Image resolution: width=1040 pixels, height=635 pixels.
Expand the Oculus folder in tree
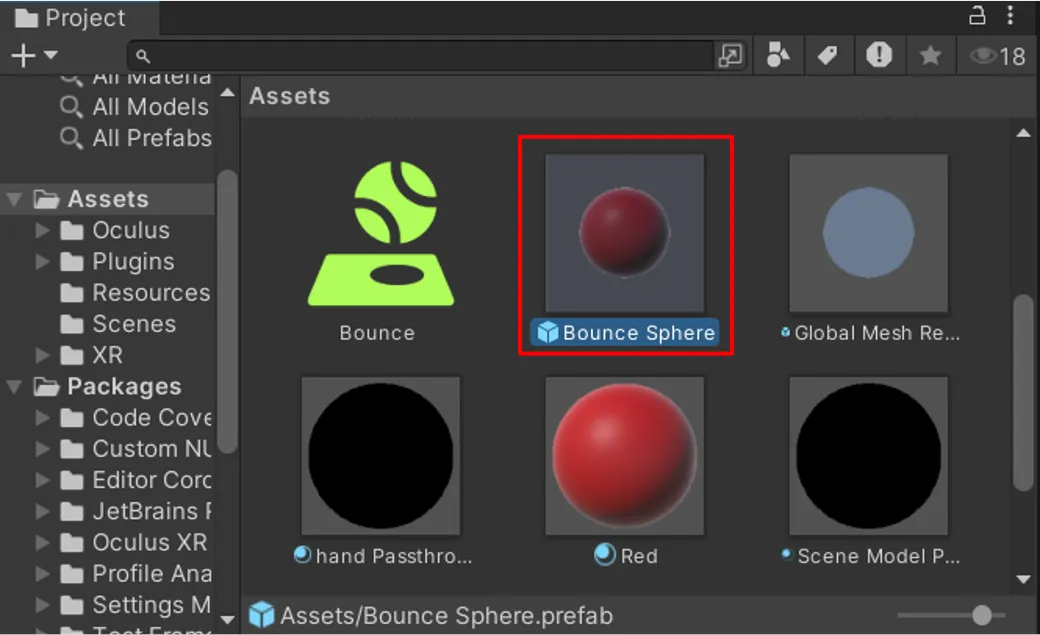coord(42,231)
